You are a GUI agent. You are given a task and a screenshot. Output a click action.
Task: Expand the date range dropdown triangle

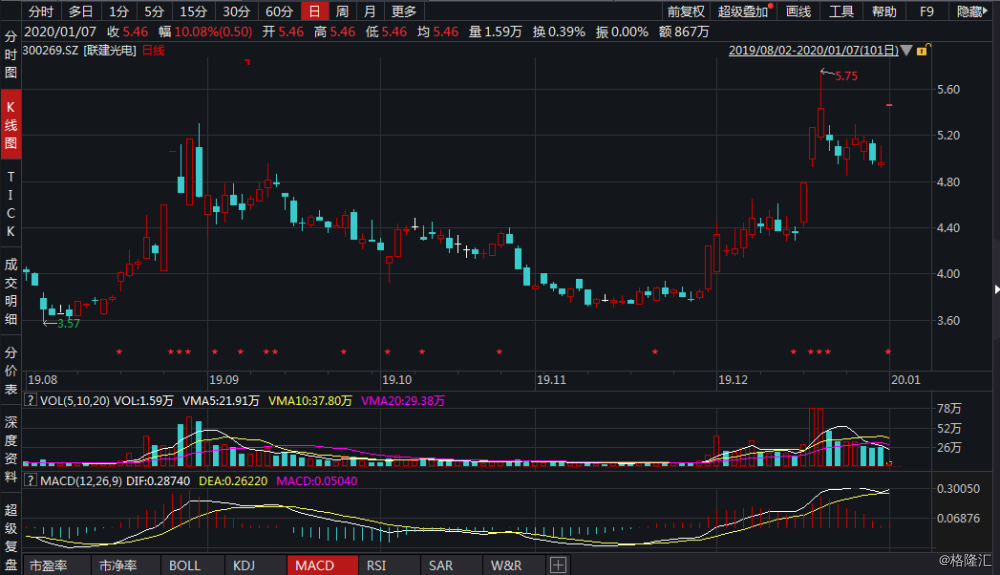tap(906, 50)
